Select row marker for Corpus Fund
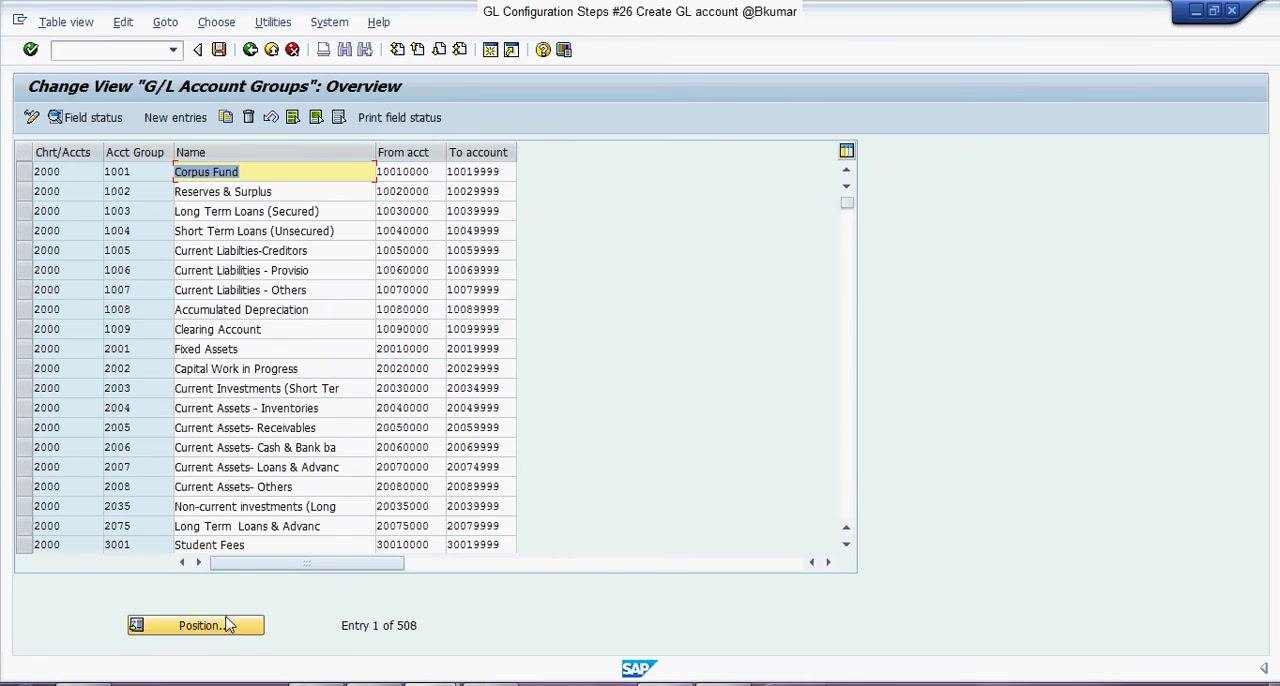The width and height of the screenshot is (1280, 686). [23, 172]
